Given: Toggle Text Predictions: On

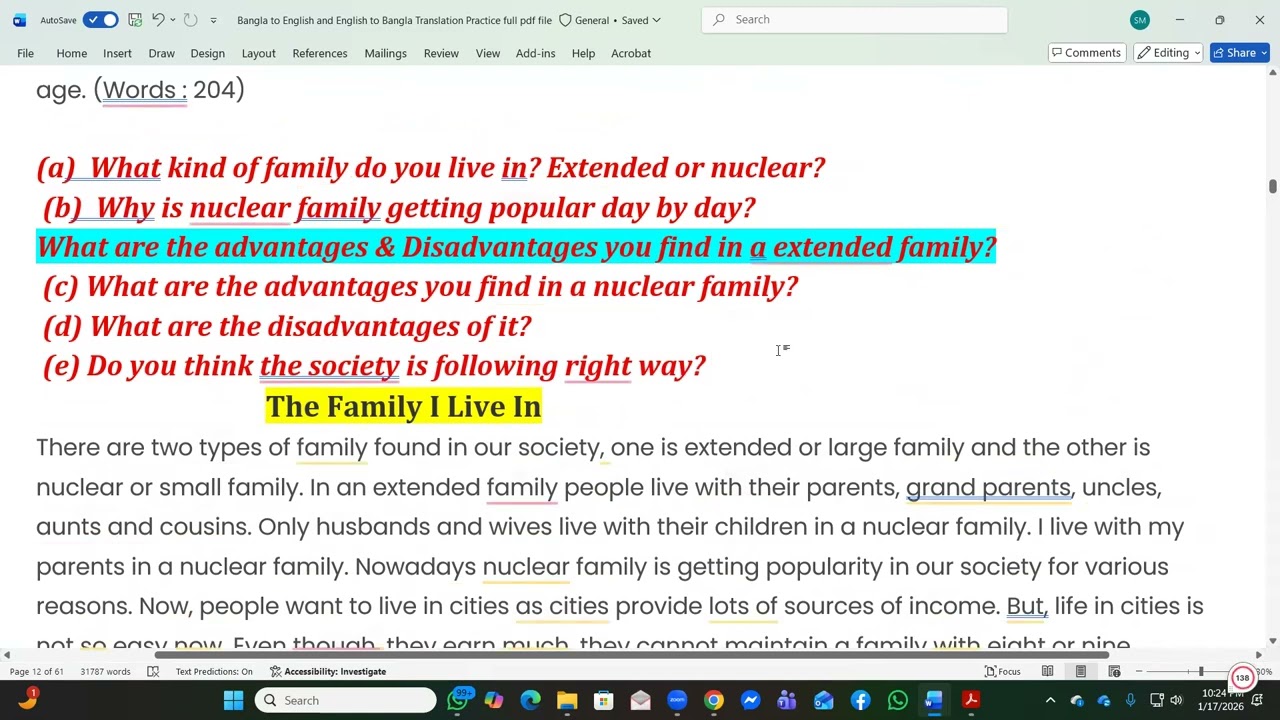Looking at the screenshot, I should click(214, 672).
